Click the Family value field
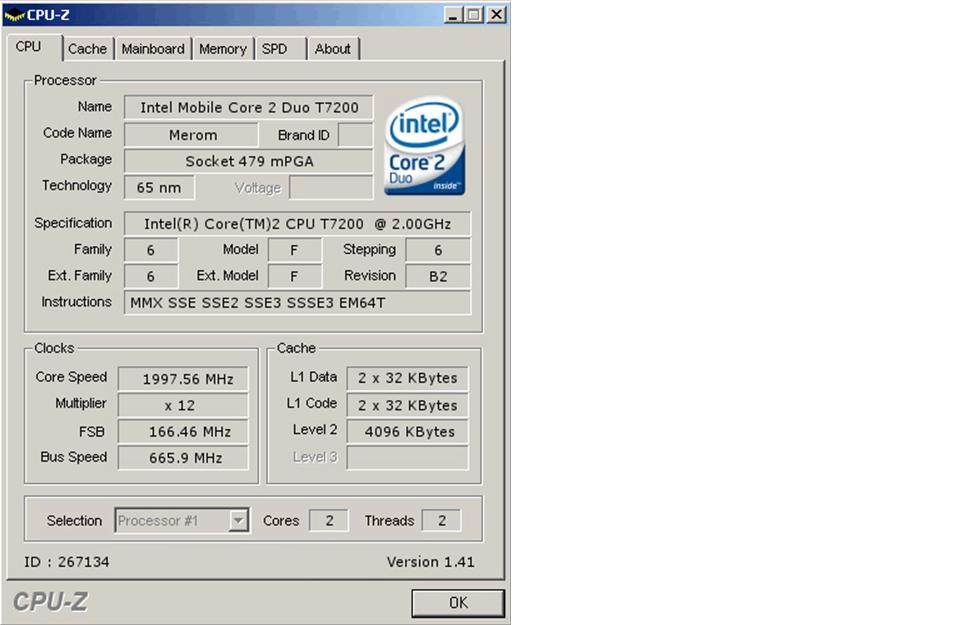The width and height of the screenshot is (960, 625). coord(151,250)
